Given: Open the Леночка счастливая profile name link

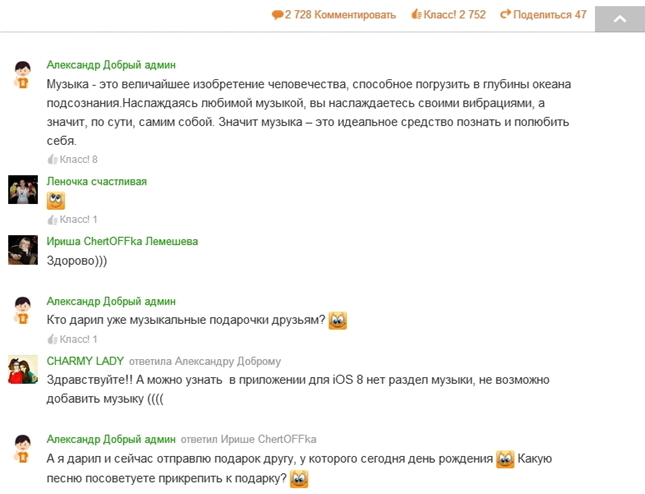Looking at the screenshot, I should point(97,181).
